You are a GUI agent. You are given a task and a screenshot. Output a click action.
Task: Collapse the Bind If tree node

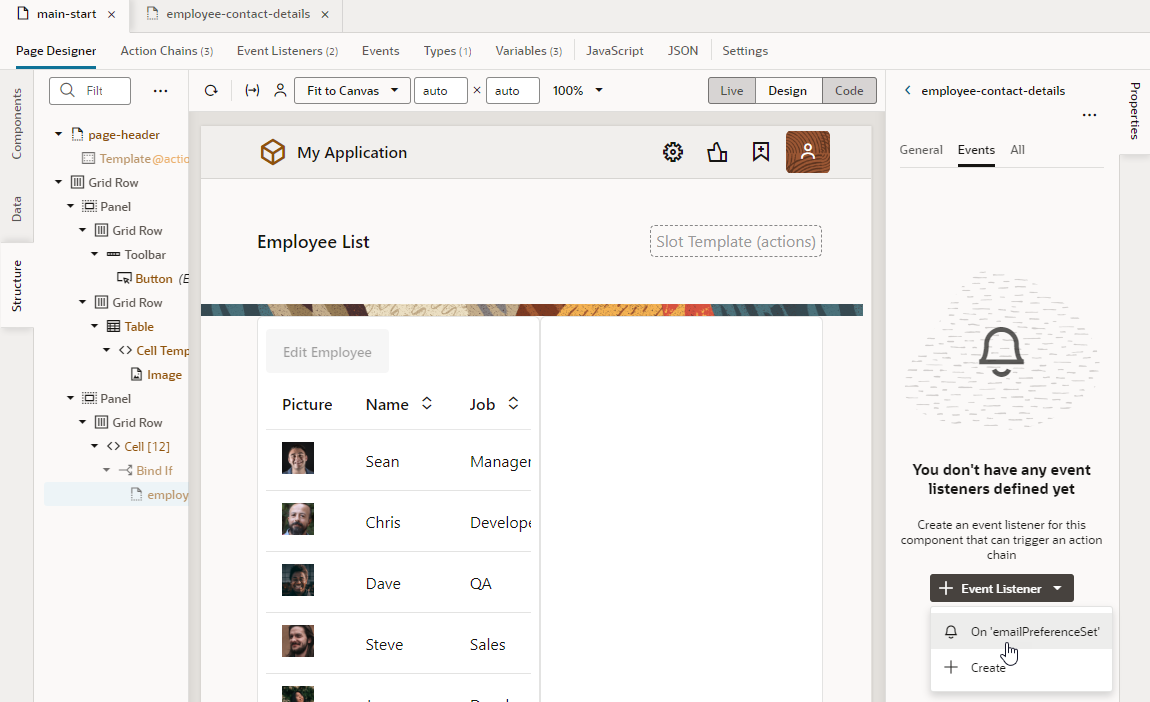tap(106, 470)
